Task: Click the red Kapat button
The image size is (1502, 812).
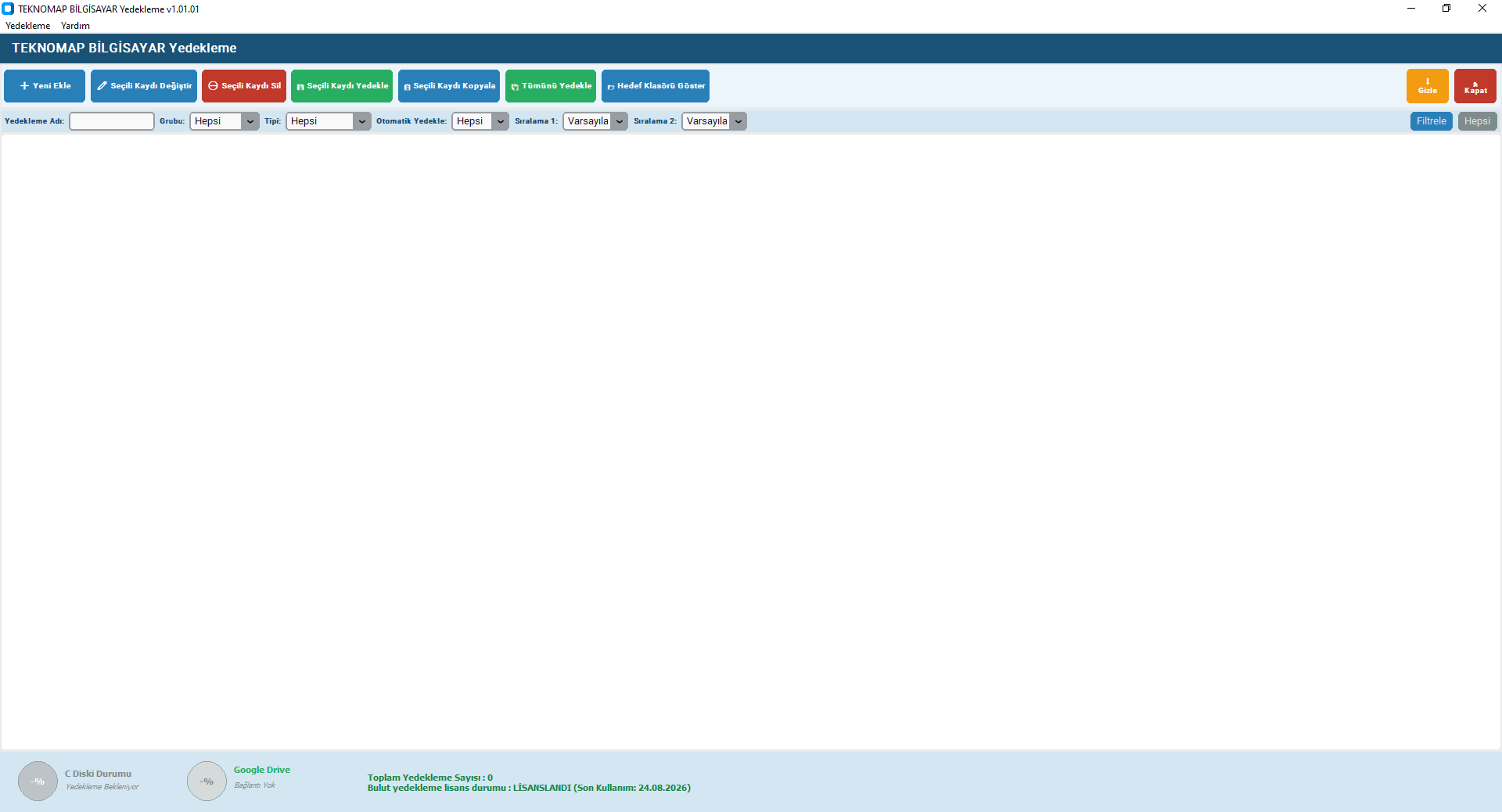Action: coord(1475,86)
